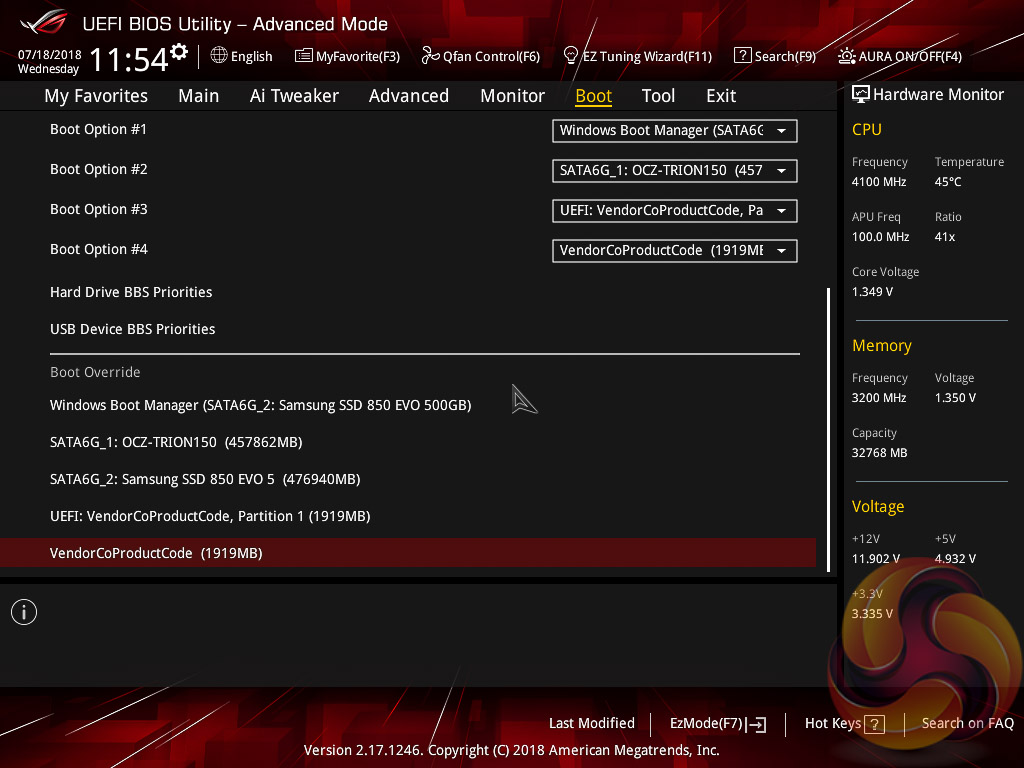This screenshot has width=1024, height=768.
Task: Click Memory Capacity 32768 MB value
Action: point(879,453)
